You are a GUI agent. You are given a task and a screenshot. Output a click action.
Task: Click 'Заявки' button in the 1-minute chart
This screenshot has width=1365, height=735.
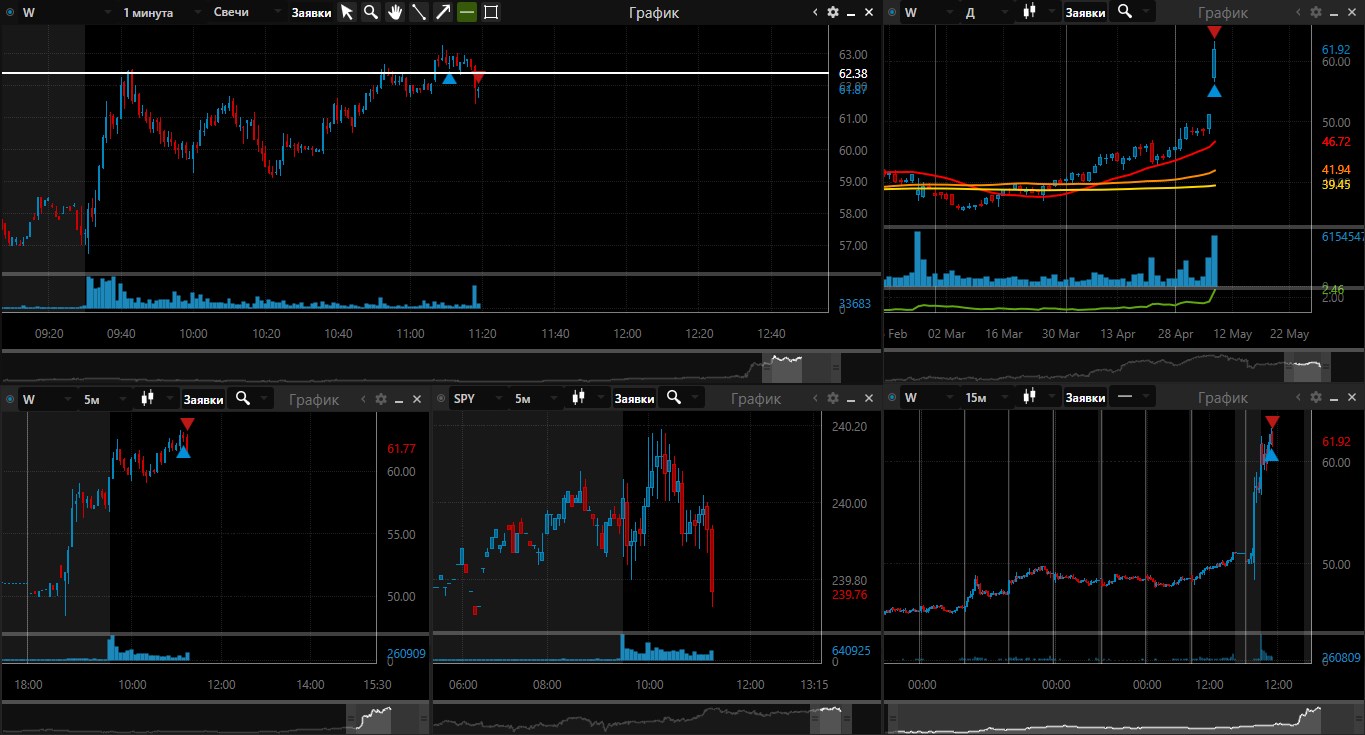pyautogui.click(x=311, y=12)
